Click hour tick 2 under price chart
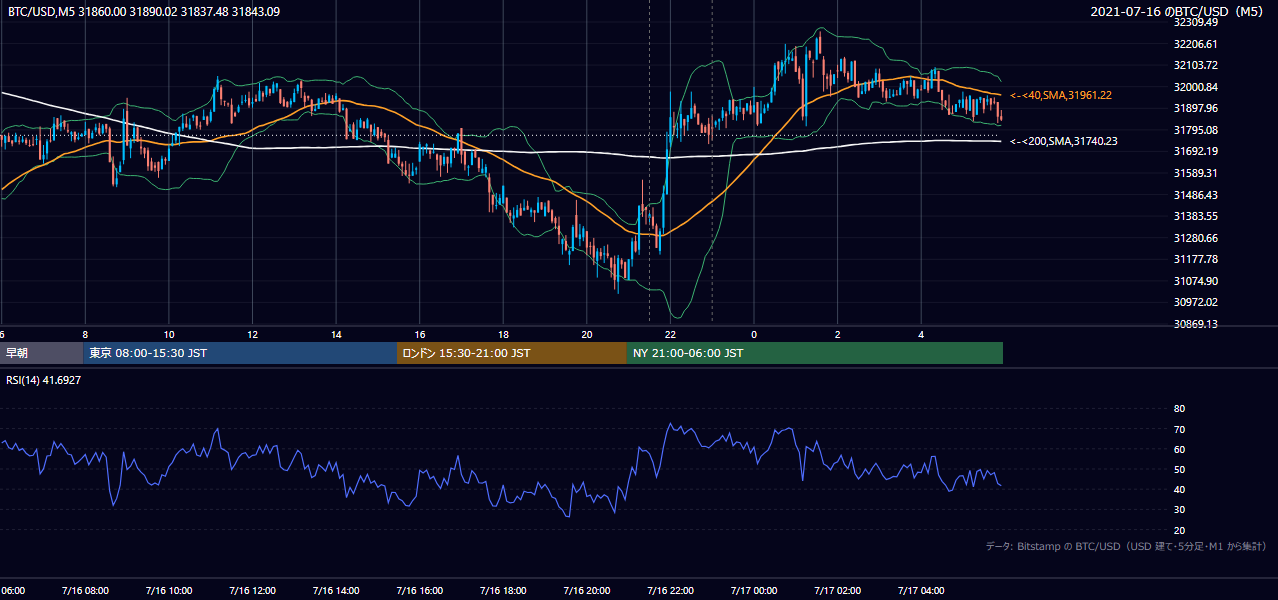 coord(838,335)
